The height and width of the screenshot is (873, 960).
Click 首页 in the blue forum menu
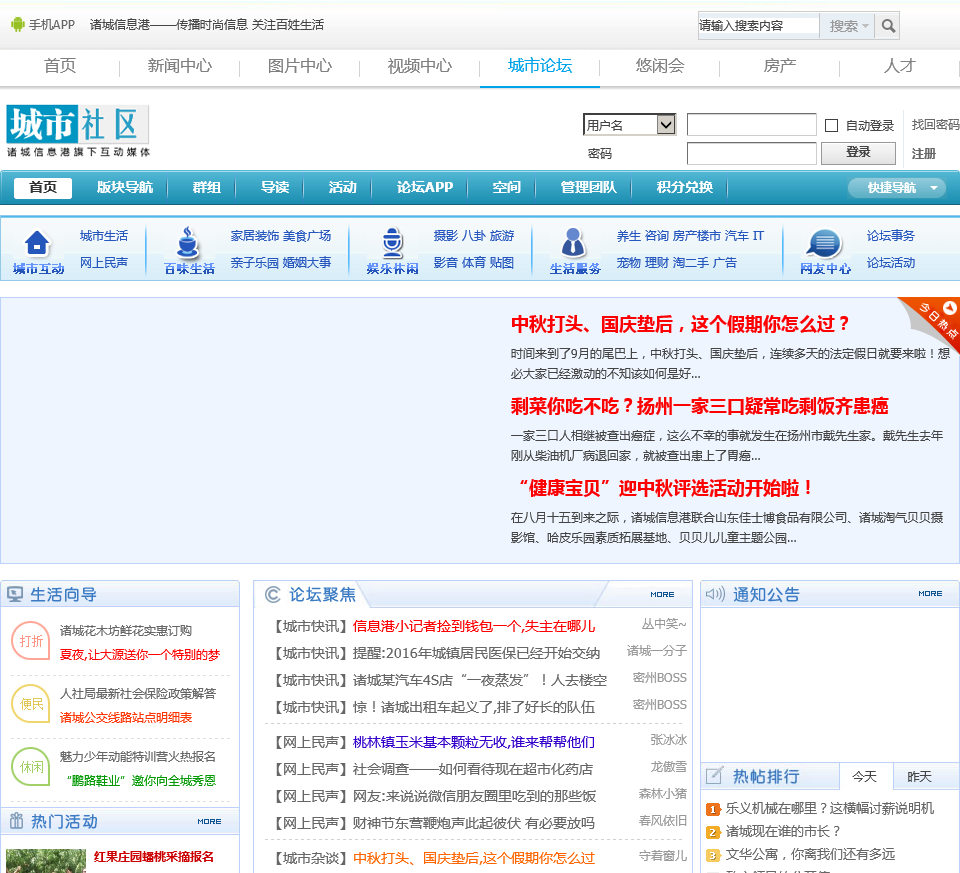point(42,187)
